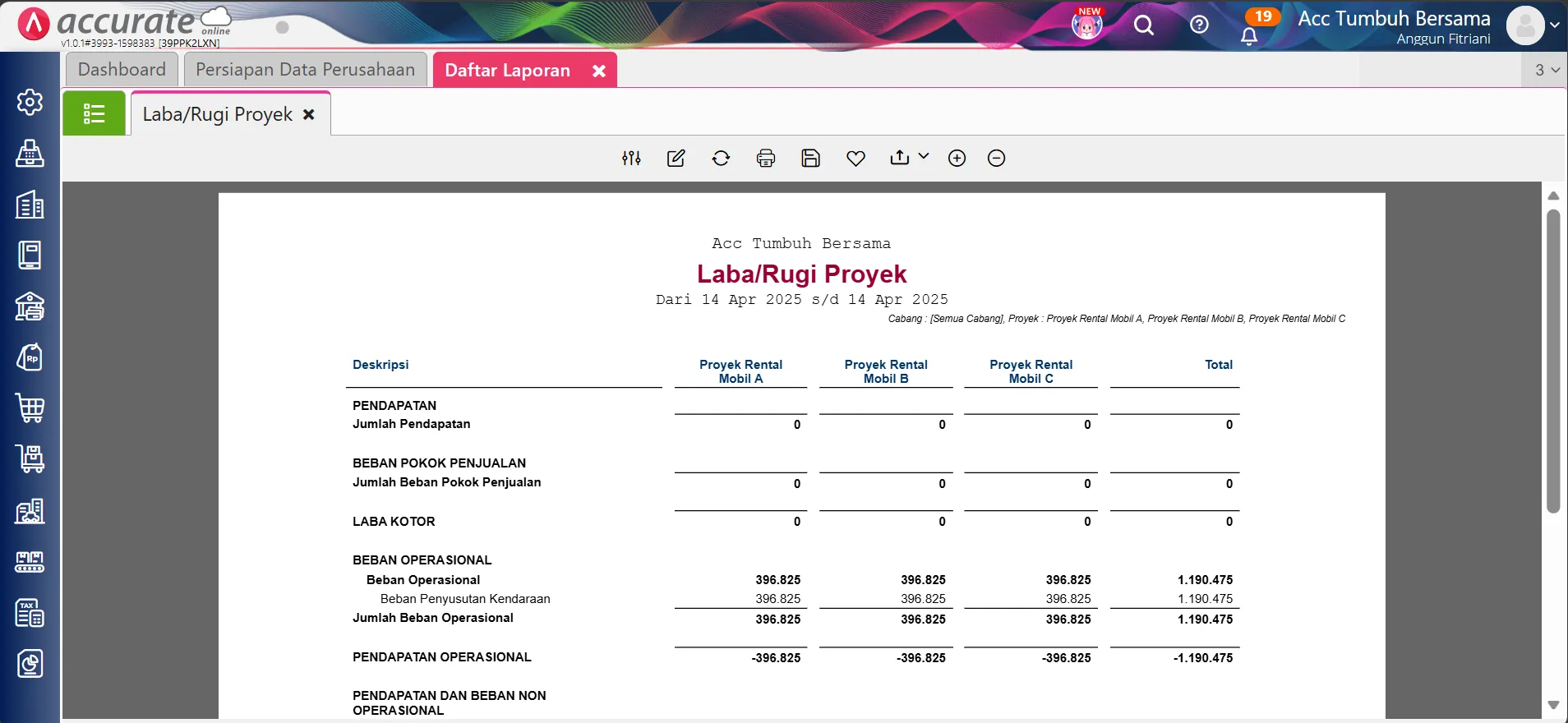Viewport: 1568px width, 723px height.
Task: Open the Rp price tag module in the sidebar
Action: [30, 357]
